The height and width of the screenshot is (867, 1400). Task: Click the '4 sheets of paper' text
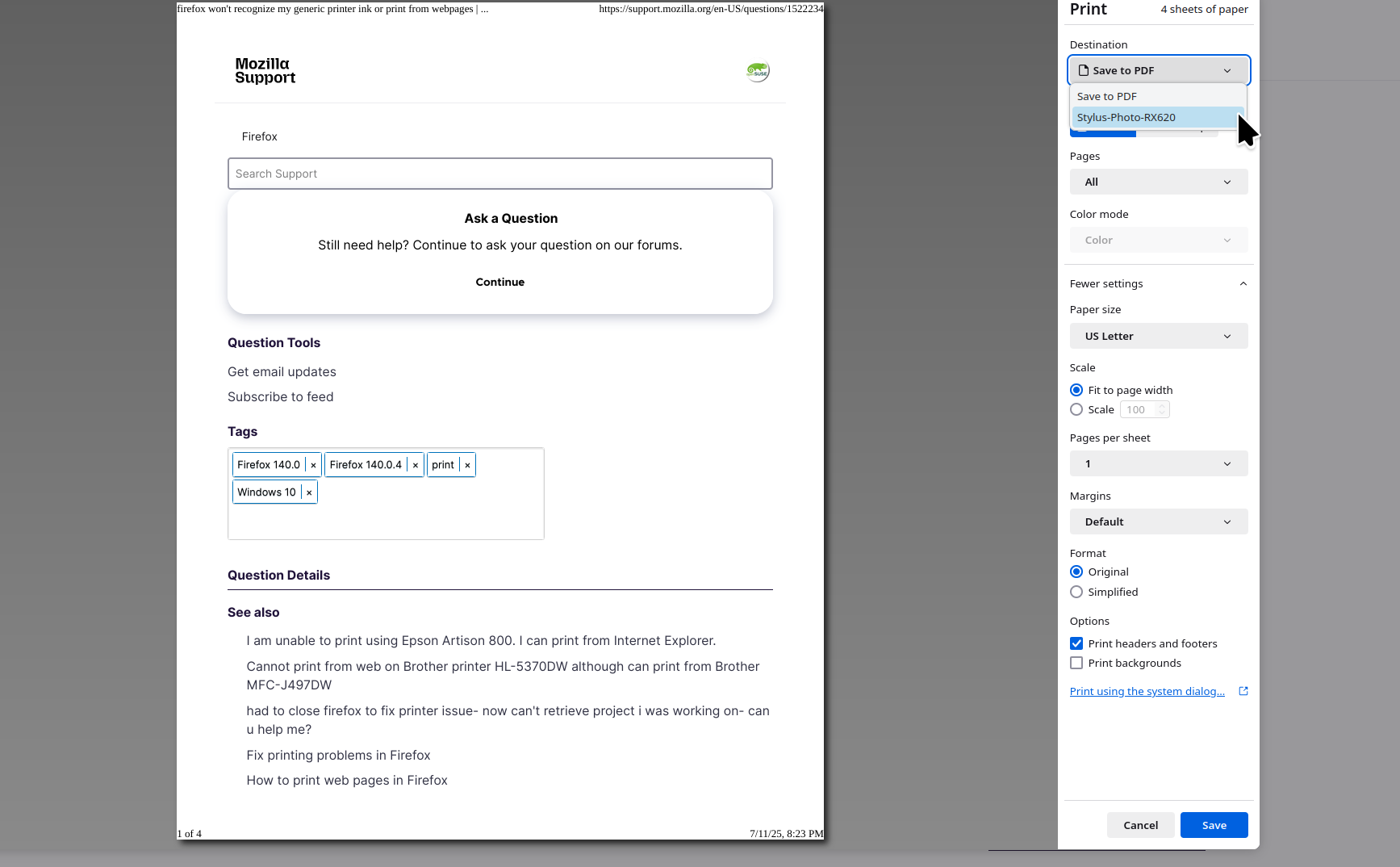1204,9
